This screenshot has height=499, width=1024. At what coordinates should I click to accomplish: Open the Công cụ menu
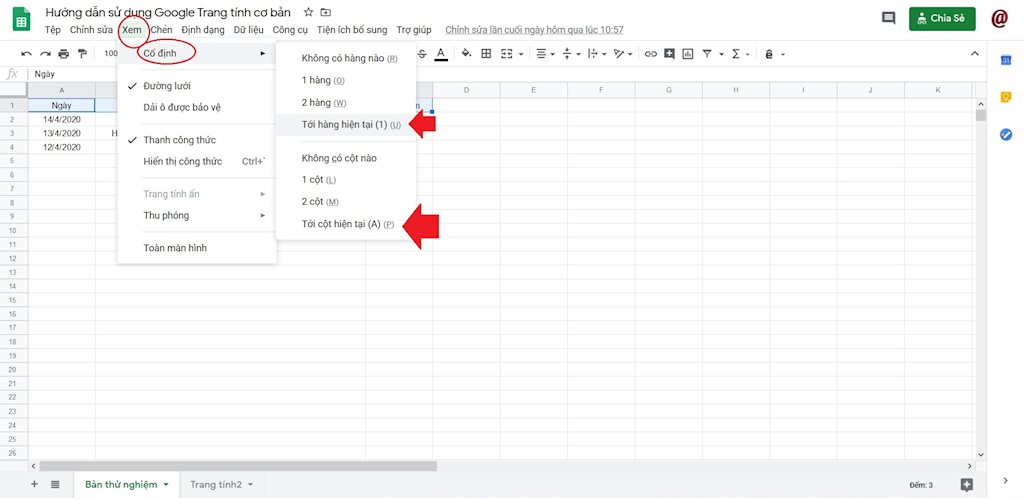click(290, 30)
